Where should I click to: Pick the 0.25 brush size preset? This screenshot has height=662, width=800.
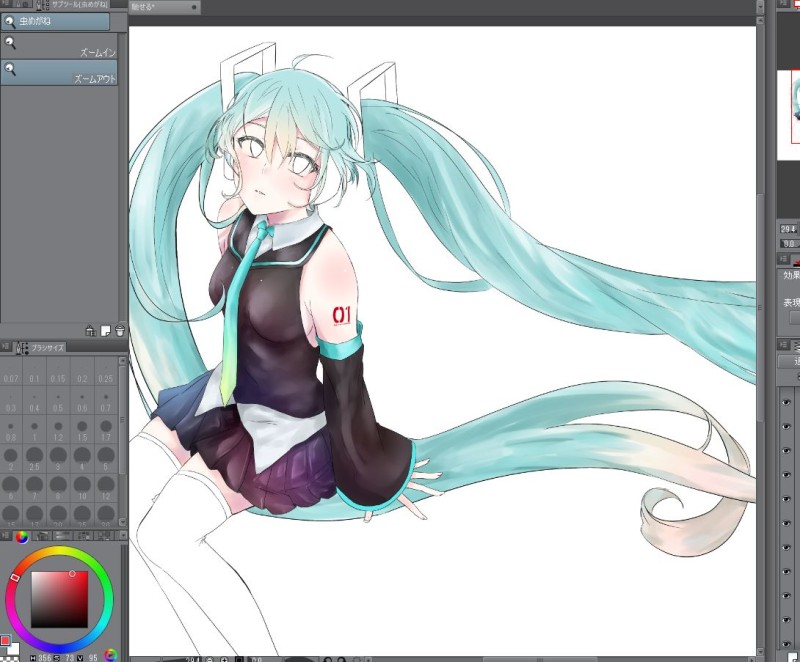pos(106,372)
